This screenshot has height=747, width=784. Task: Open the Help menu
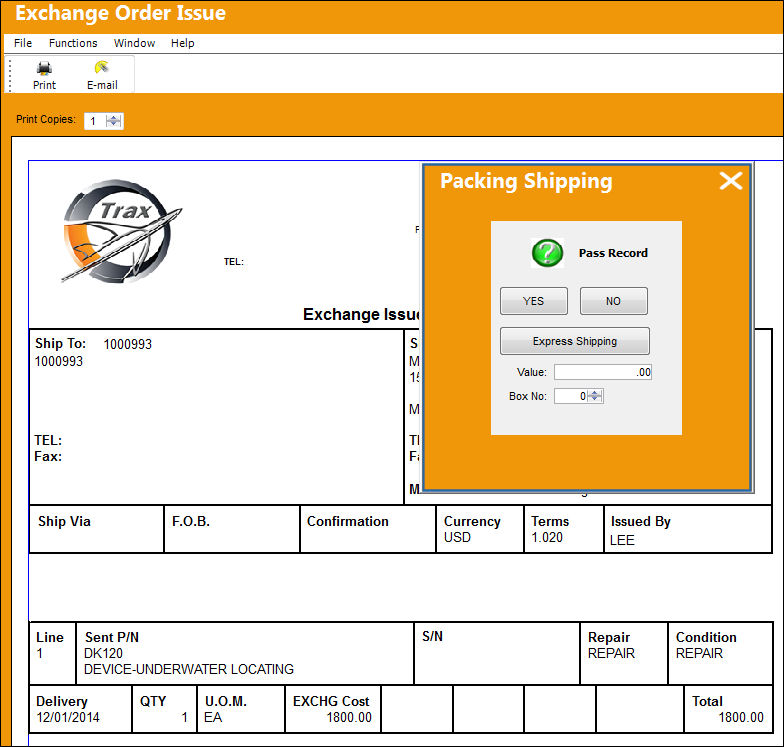(182, 43)
